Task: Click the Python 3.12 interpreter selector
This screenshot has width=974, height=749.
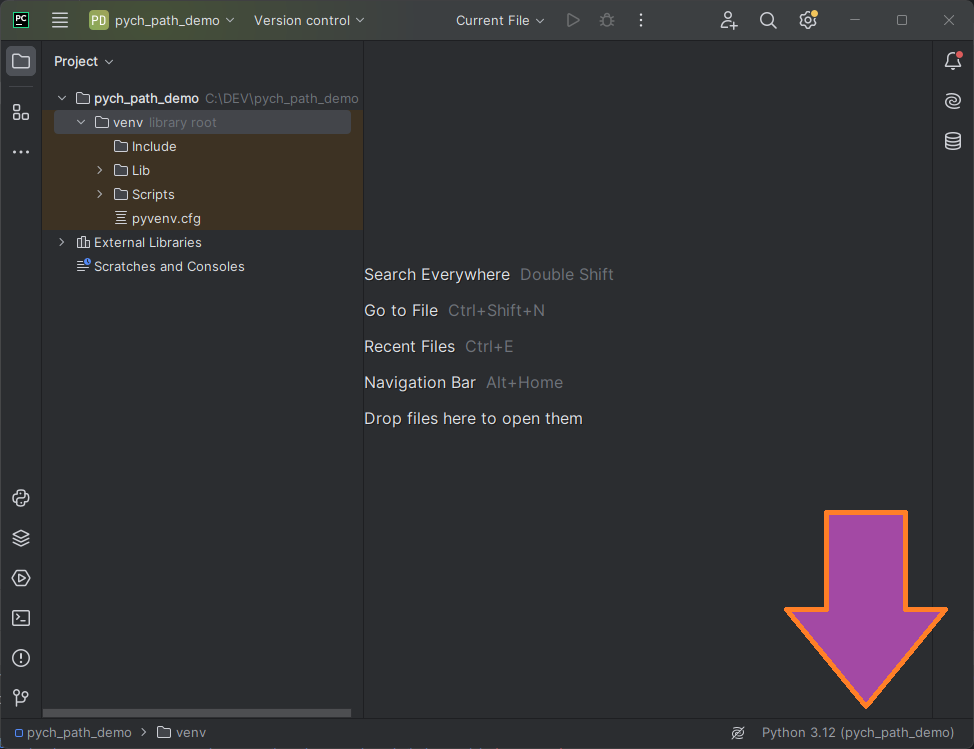Action: (858, 733)
